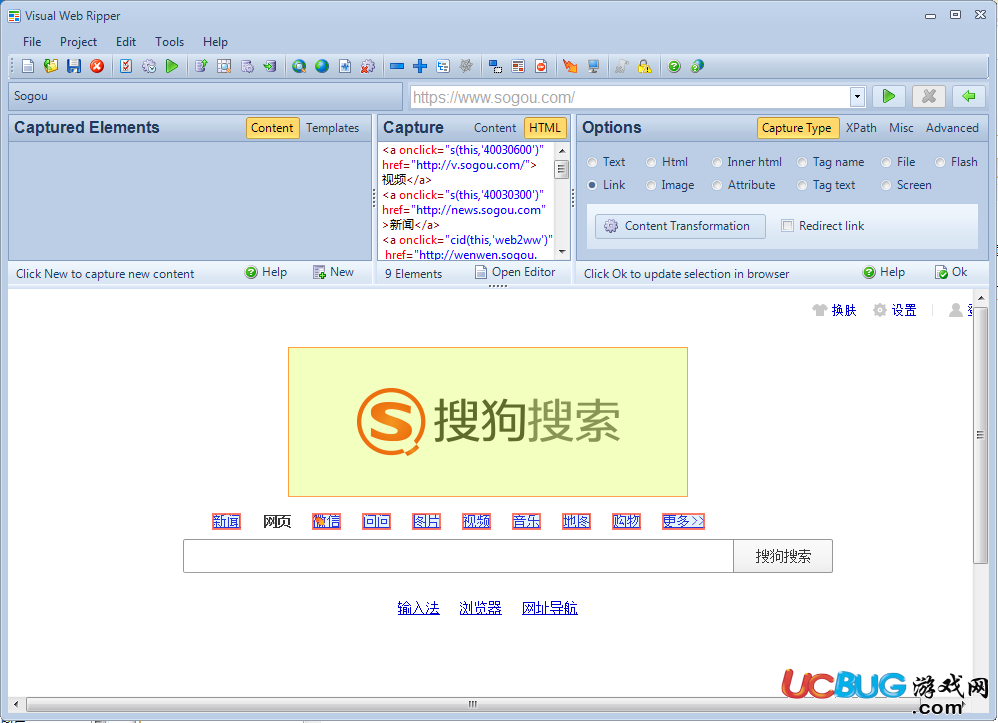Click the red X circle toolbar icon
The image size is (998, 723).
pos(97,66)
